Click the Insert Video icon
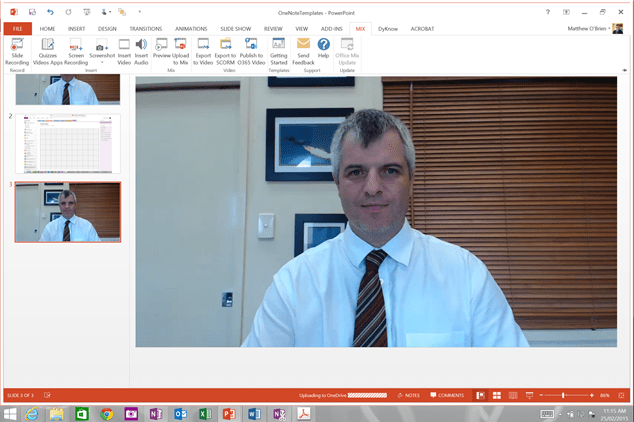Viewport: 634px width, 422px height. pyautogui.click(x=124, y=51)
